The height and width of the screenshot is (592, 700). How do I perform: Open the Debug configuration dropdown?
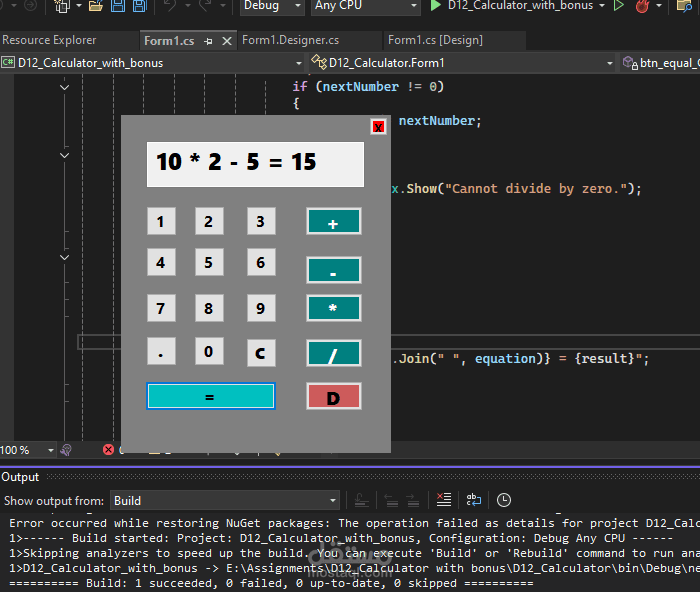(272, 6)
